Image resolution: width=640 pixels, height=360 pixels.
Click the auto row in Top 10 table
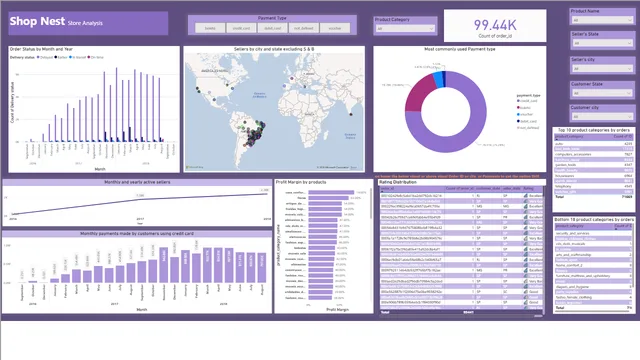[x=593, y=144]
